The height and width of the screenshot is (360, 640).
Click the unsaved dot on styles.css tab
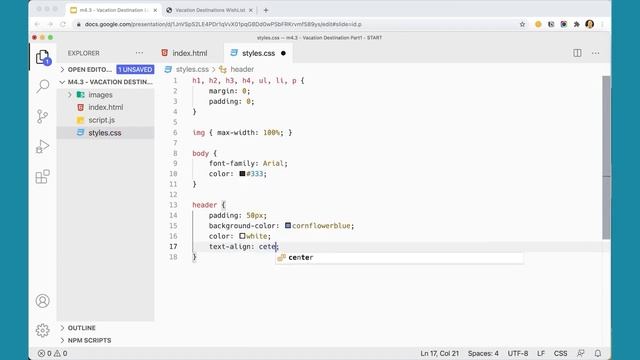283,53
